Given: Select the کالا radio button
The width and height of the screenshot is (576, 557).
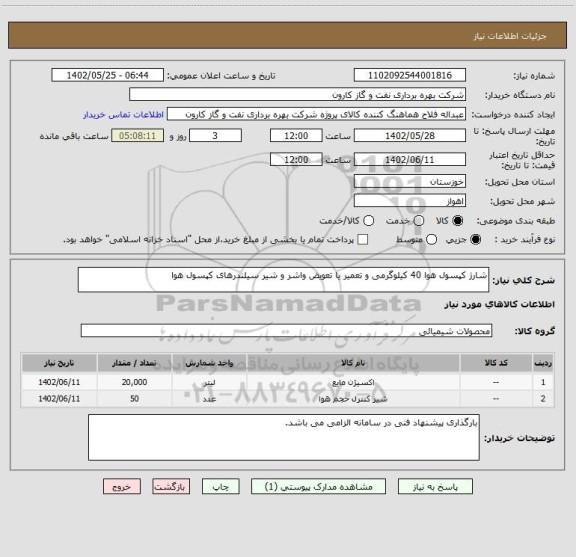Looking at the screenshot, I should (458, 220).
